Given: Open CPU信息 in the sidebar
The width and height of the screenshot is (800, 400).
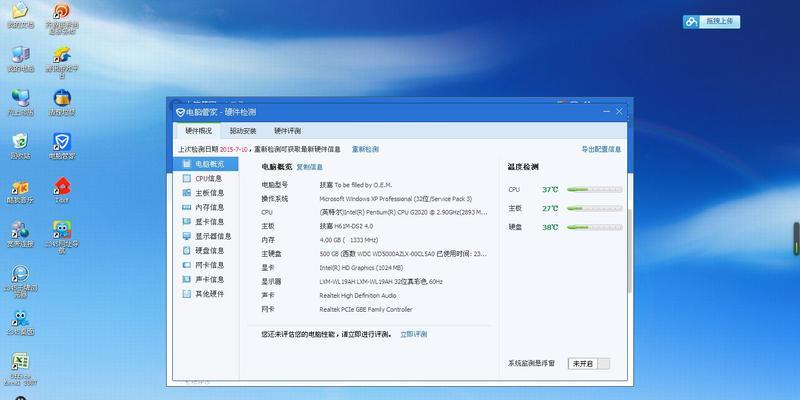Looking at the screenshot, I should point(206,179).
